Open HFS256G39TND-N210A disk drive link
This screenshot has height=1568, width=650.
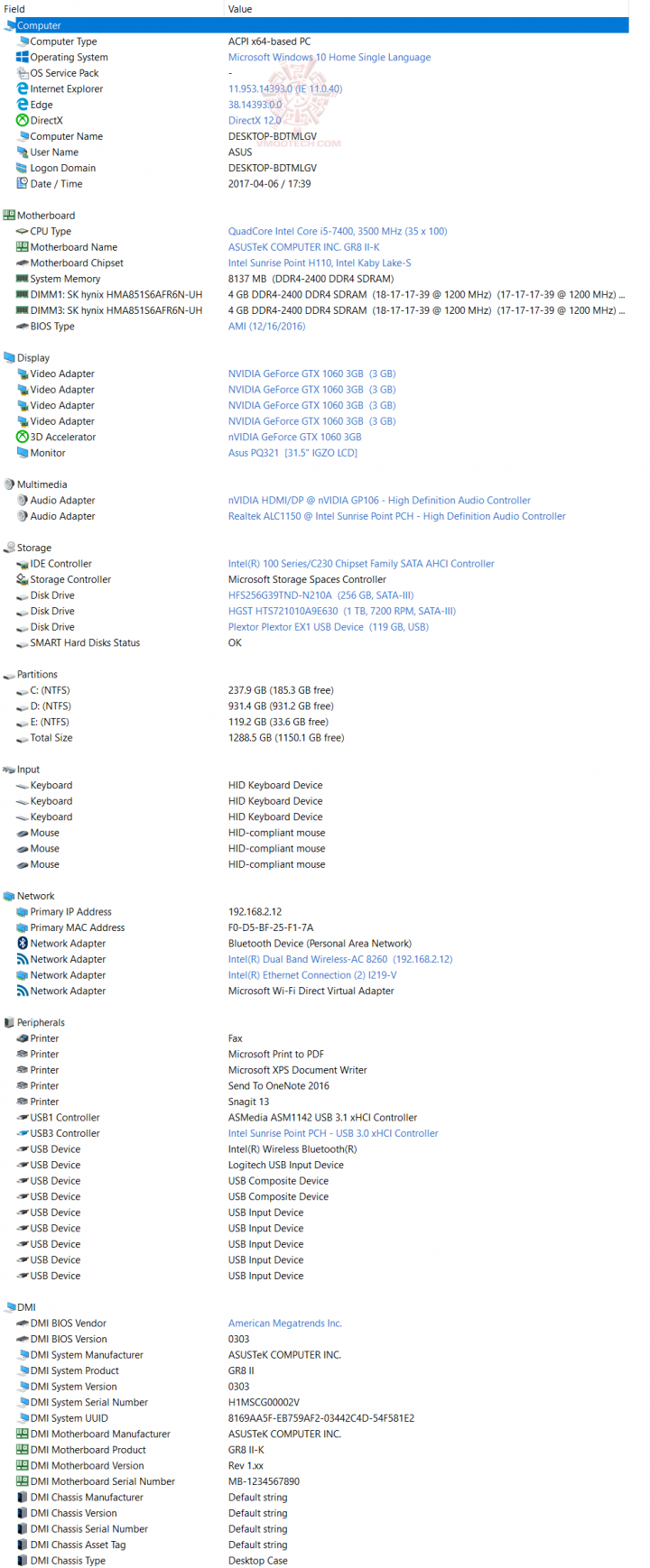(321, 595)
